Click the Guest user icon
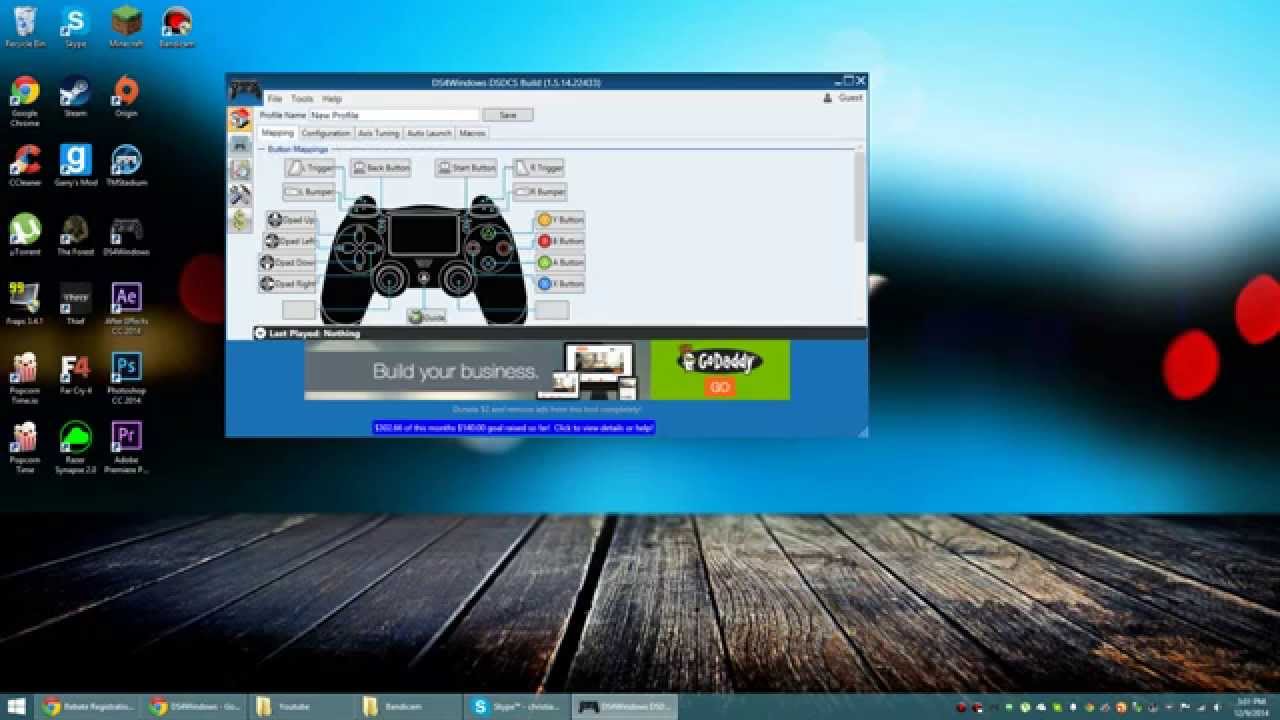 [828, 98]
